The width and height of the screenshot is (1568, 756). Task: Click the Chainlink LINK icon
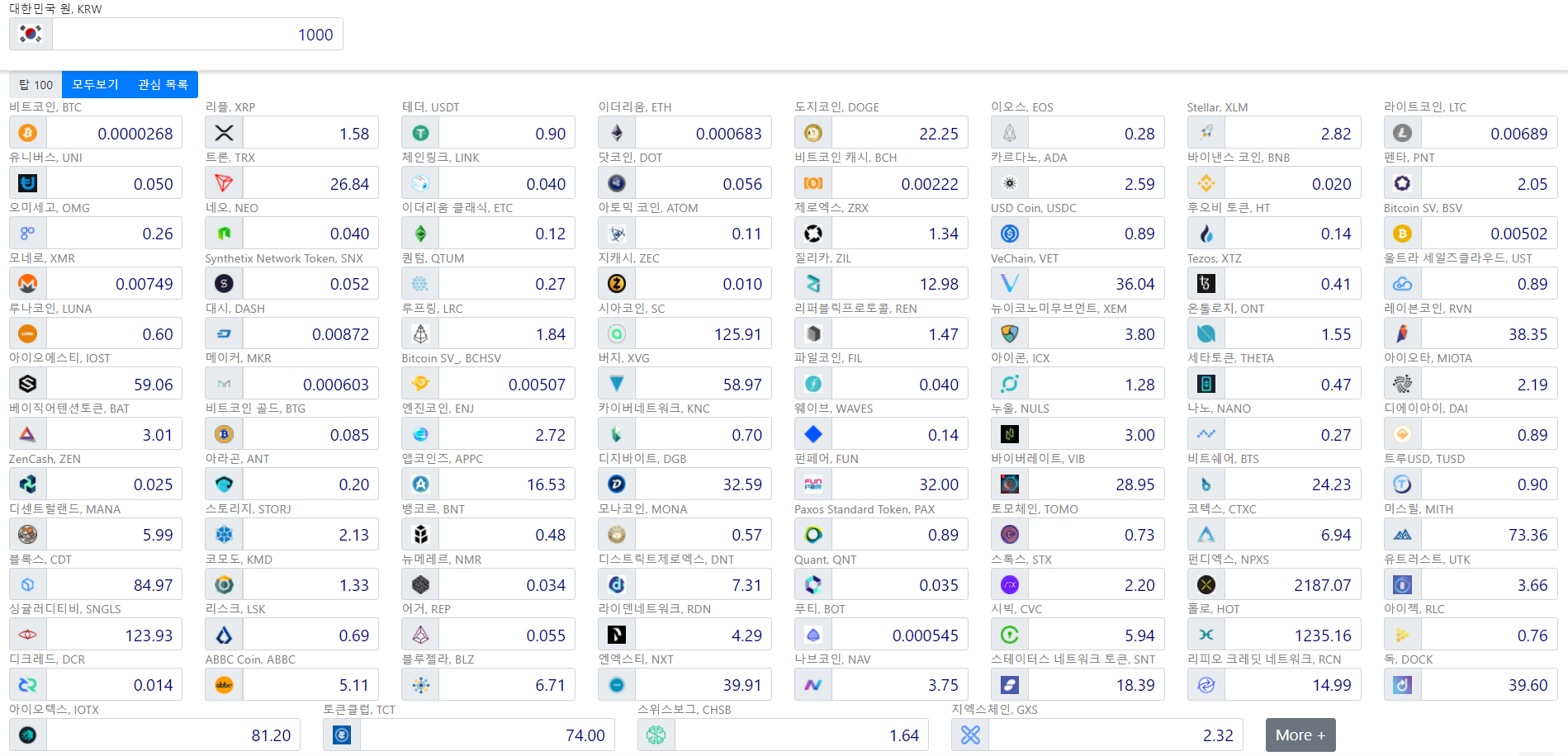[x=420, y=183]
